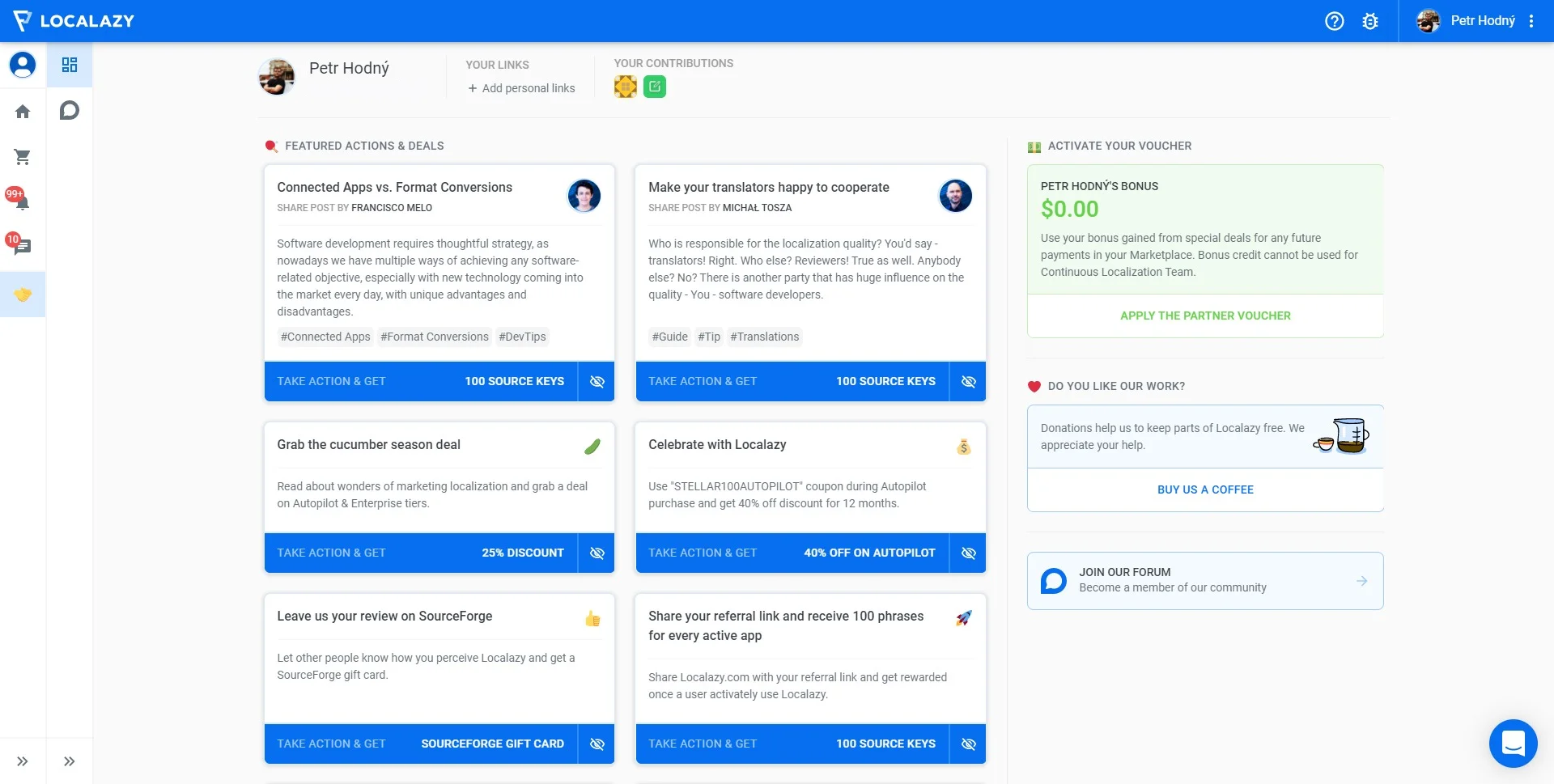The width and height of the screenshot is (1554, 784).
Task: Click Michał Tosza's avatar on the post card
Action: tap(955, 196)
